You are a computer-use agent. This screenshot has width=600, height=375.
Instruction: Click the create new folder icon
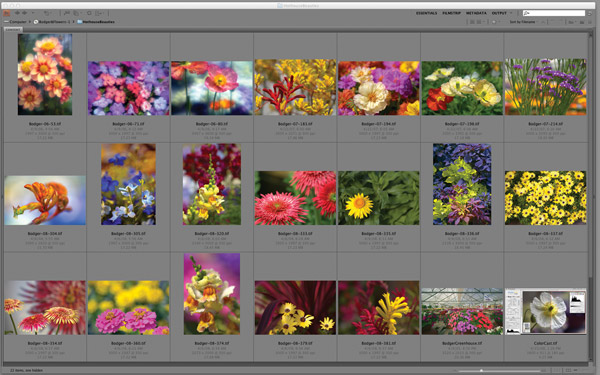tap(582, 22)
